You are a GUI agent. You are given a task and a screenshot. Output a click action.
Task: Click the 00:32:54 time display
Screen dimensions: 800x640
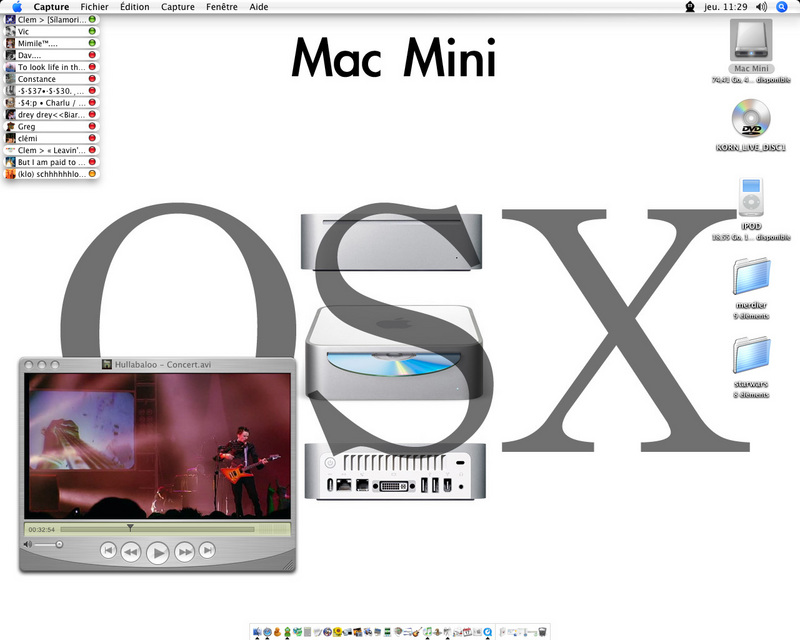tap(41, 530)
